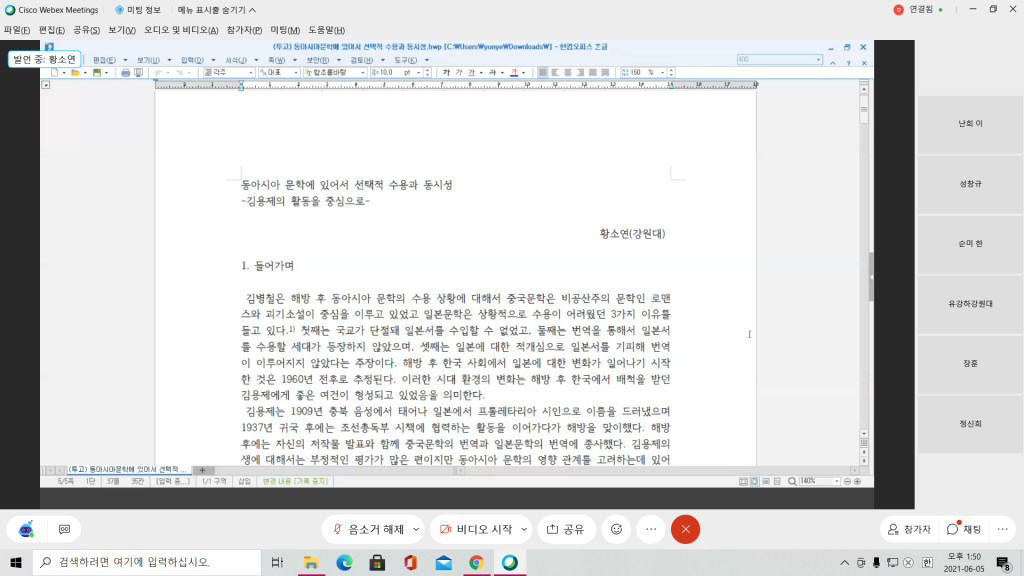Select distribute alignment icon in Hangul toolbar
The height and width of the screenshot is (576, 1024).
click(x=593, y=72)
